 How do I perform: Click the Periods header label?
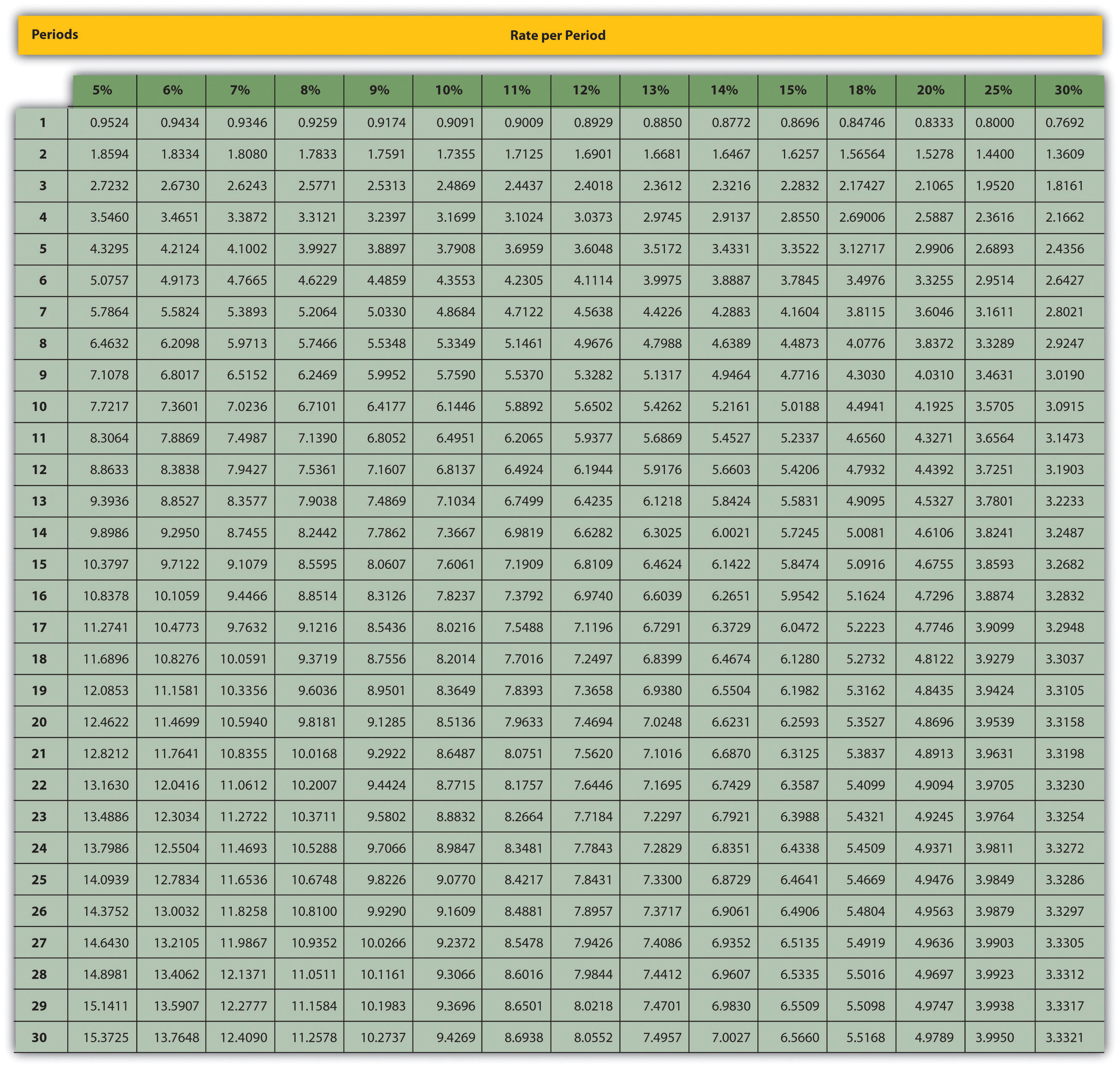[55, 35]
